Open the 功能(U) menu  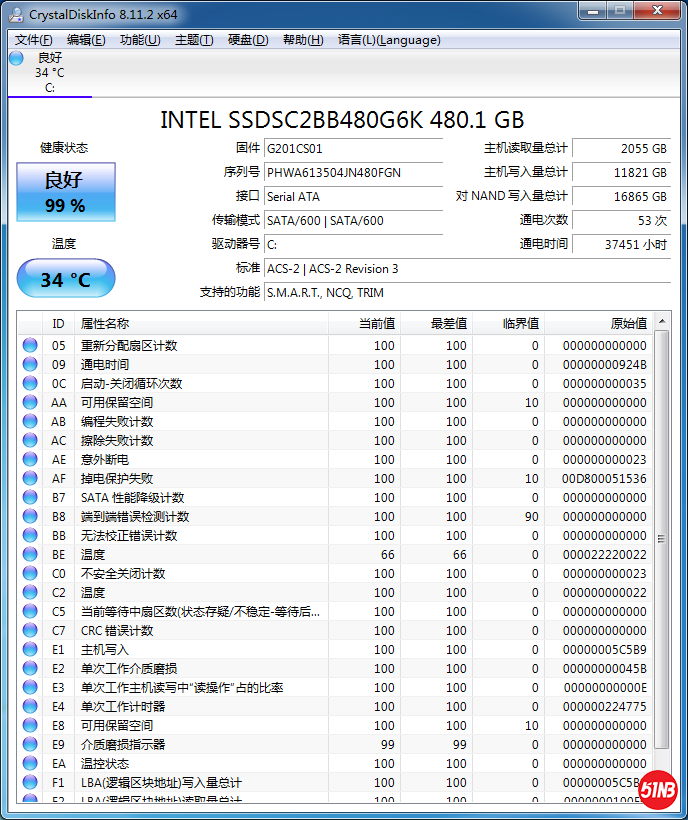click(140, 40)
